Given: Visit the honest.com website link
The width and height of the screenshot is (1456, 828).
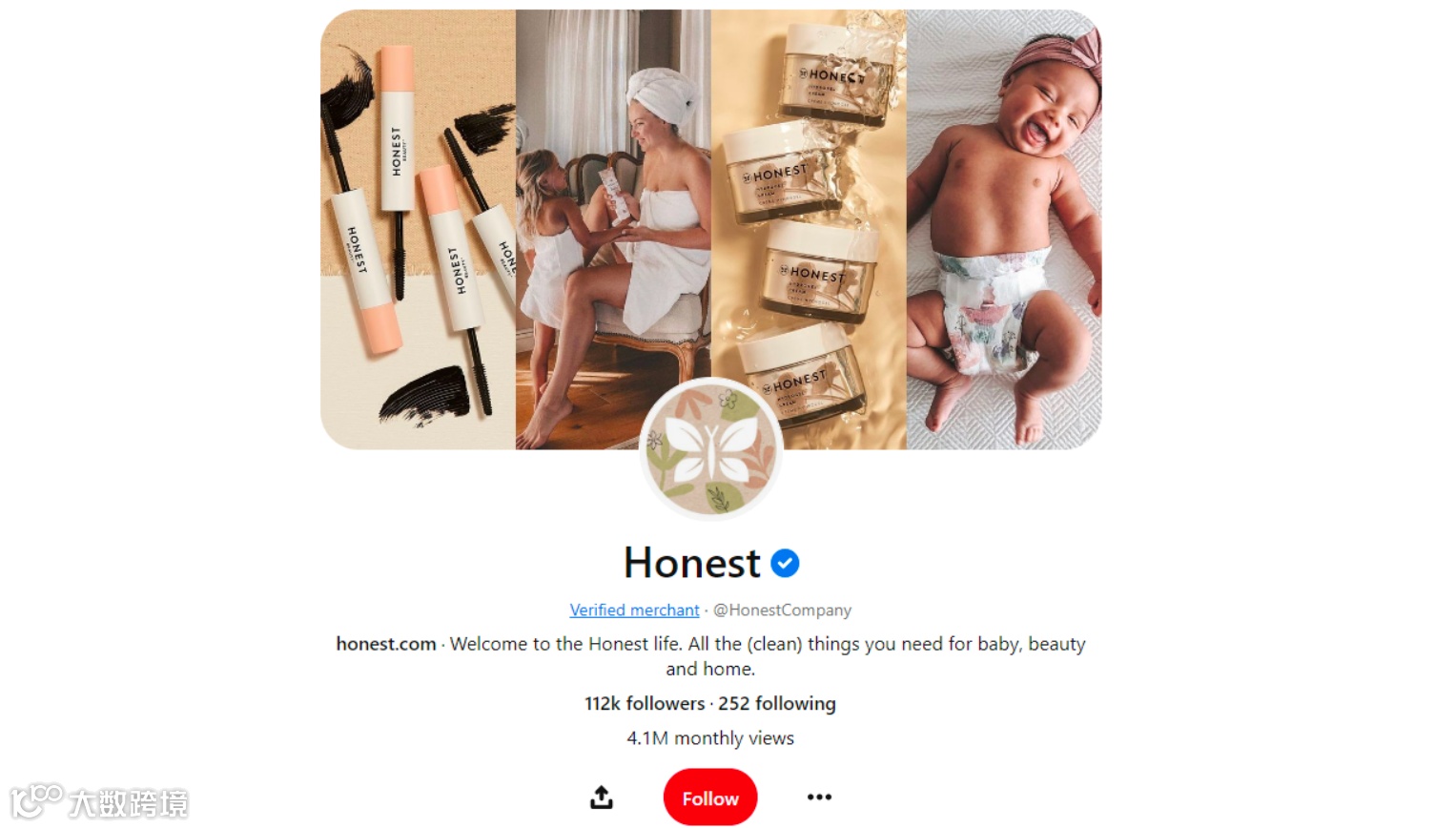Looking at the screenshot, I should tap(386, 644).
